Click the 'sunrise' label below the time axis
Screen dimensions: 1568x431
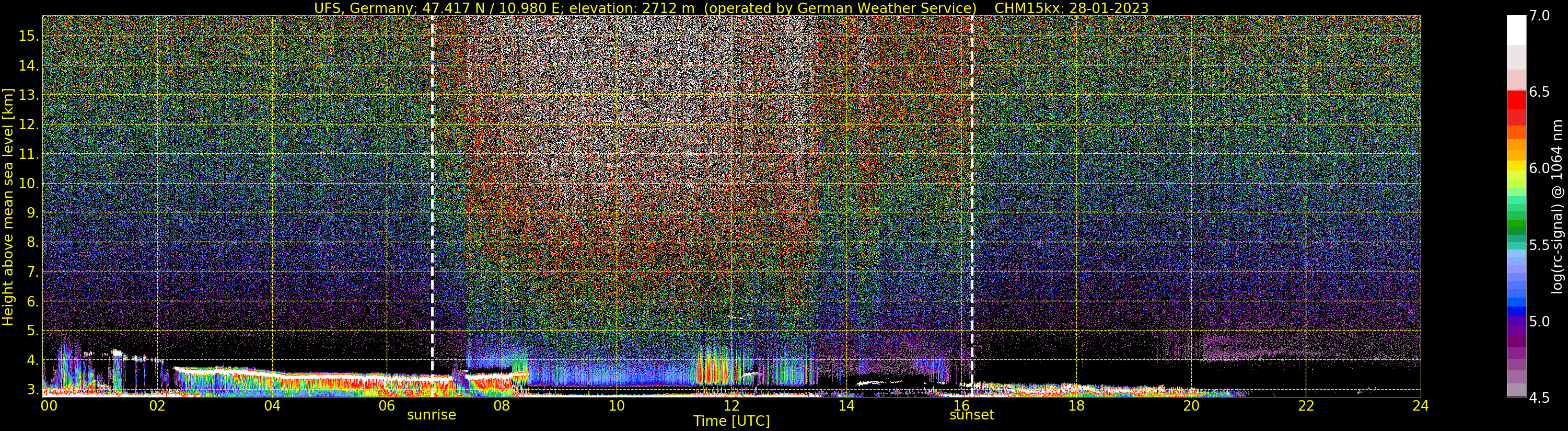(432, 415)
